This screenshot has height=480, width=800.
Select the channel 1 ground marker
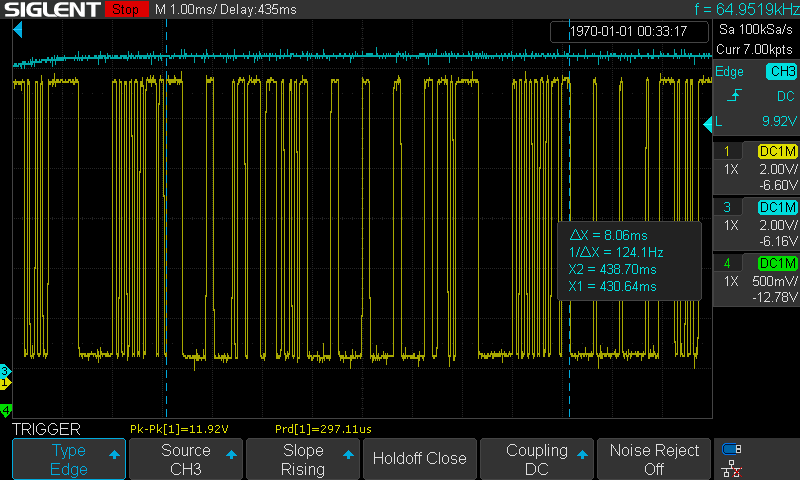(x=5, y=382)
